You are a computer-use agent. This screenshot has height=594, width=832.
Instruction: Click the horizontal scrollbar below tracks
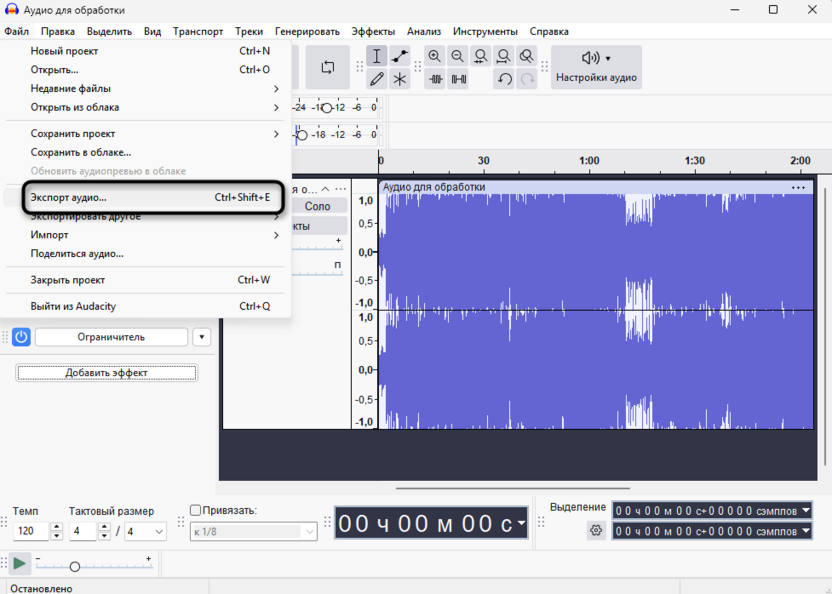[x=513, y=488]
